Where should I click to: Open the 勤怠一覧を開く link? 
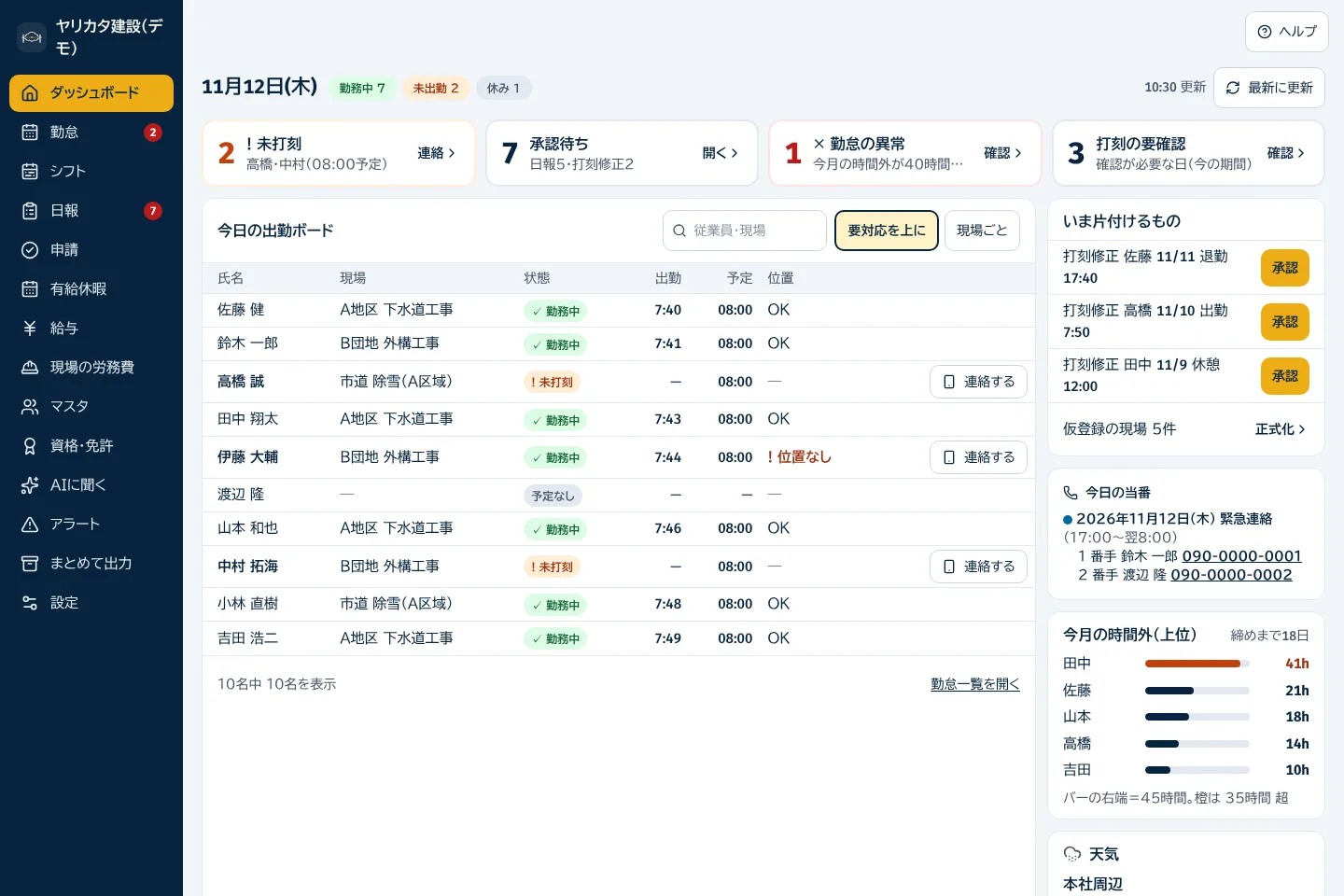coord(975,684)
